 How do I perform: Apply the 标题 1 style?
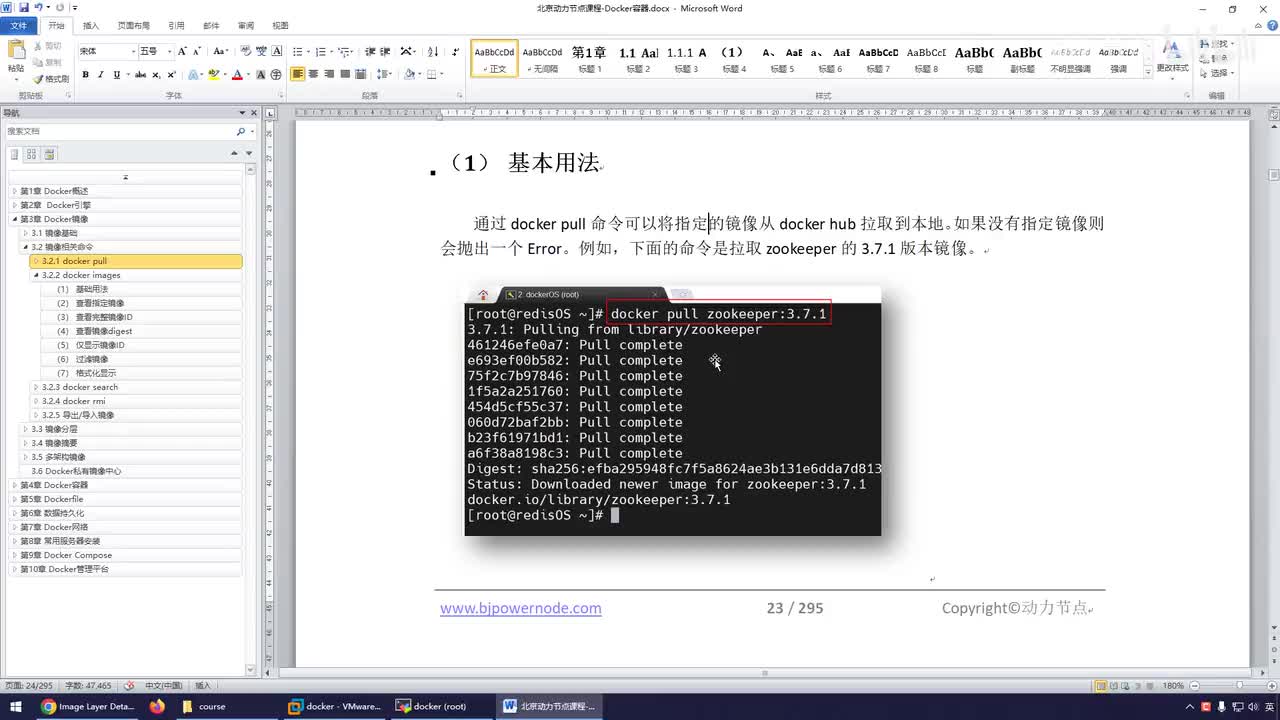[x=589, y=58]
